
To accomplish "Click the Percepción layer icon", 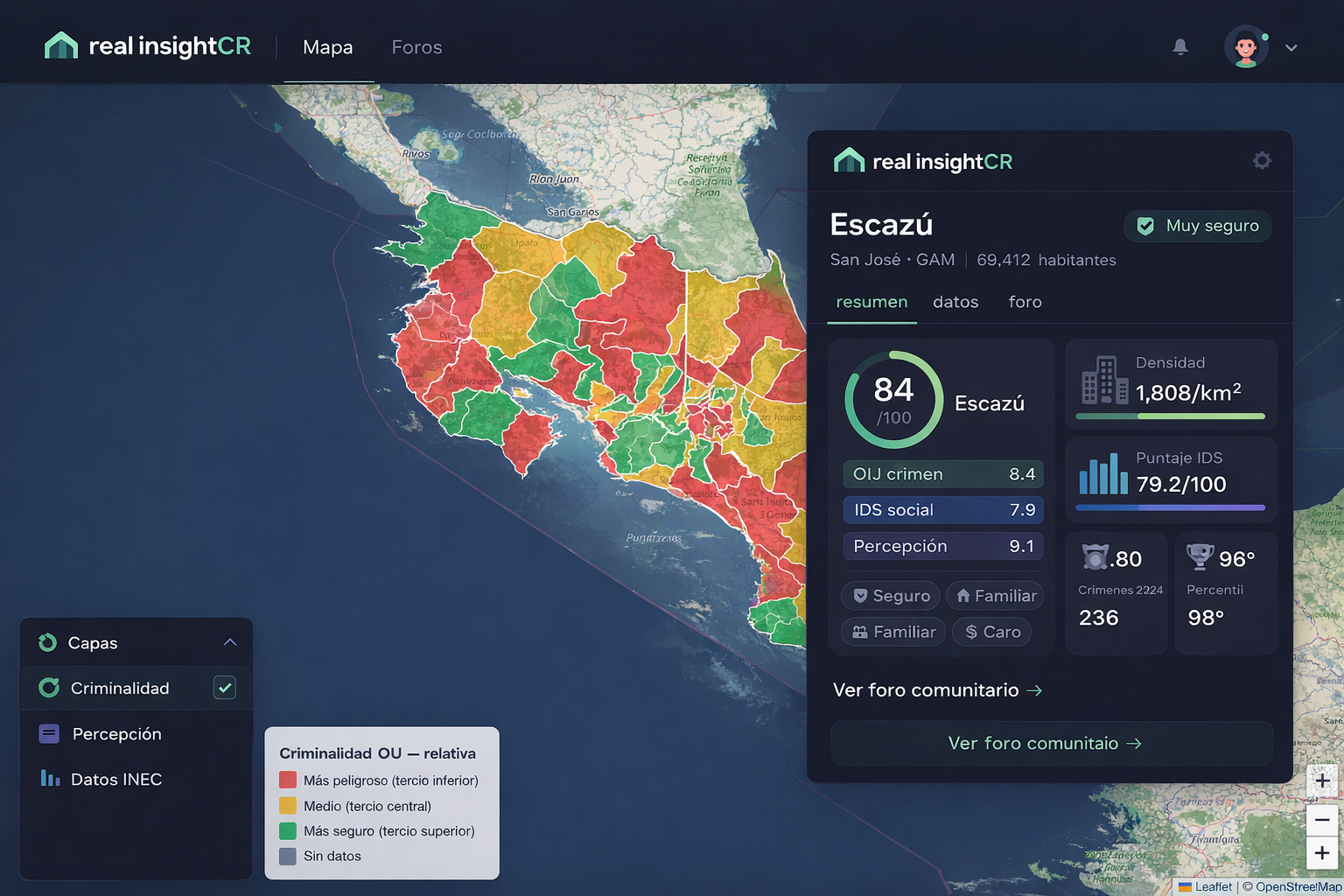I will tap(48, 733).
